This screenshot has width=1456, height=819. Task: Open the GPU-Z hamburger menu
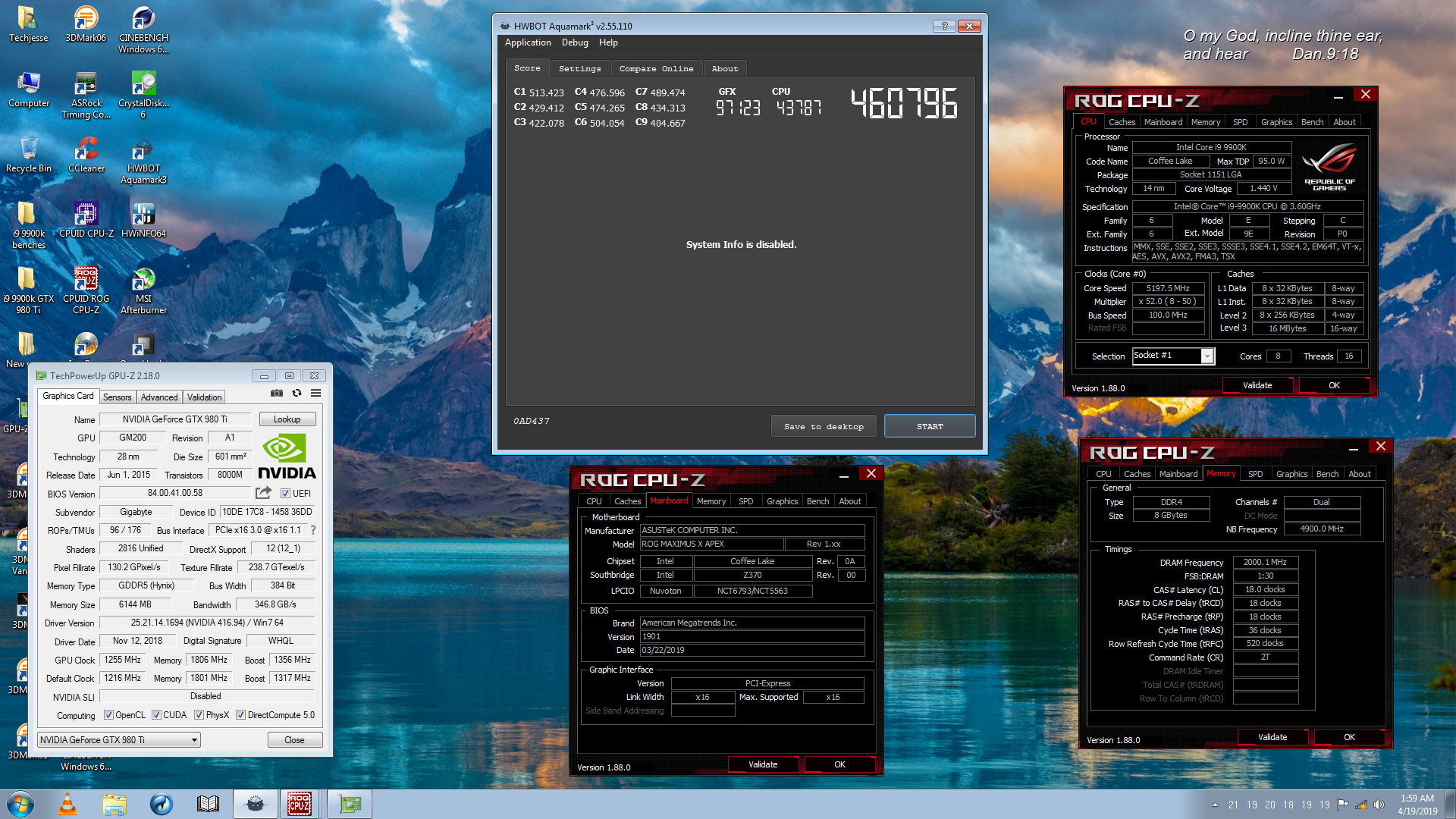[x=315, y=393]
